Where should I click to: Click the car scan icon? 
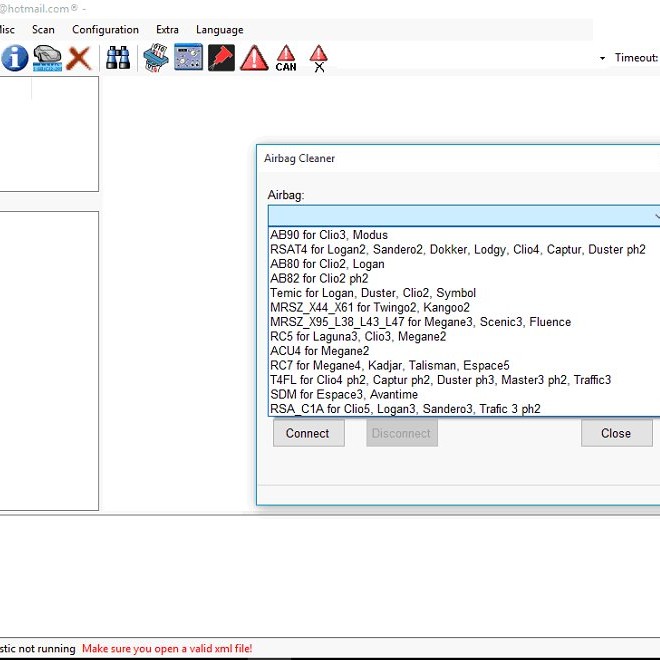pyautogui.click(x=47, y=58)
